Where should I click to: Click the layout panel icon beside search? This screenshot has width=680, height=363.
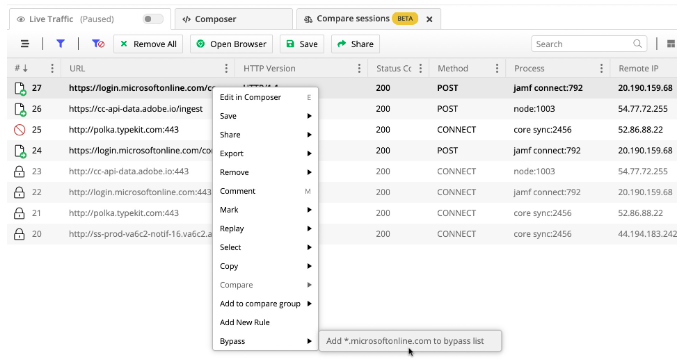[x=671, y=44]
